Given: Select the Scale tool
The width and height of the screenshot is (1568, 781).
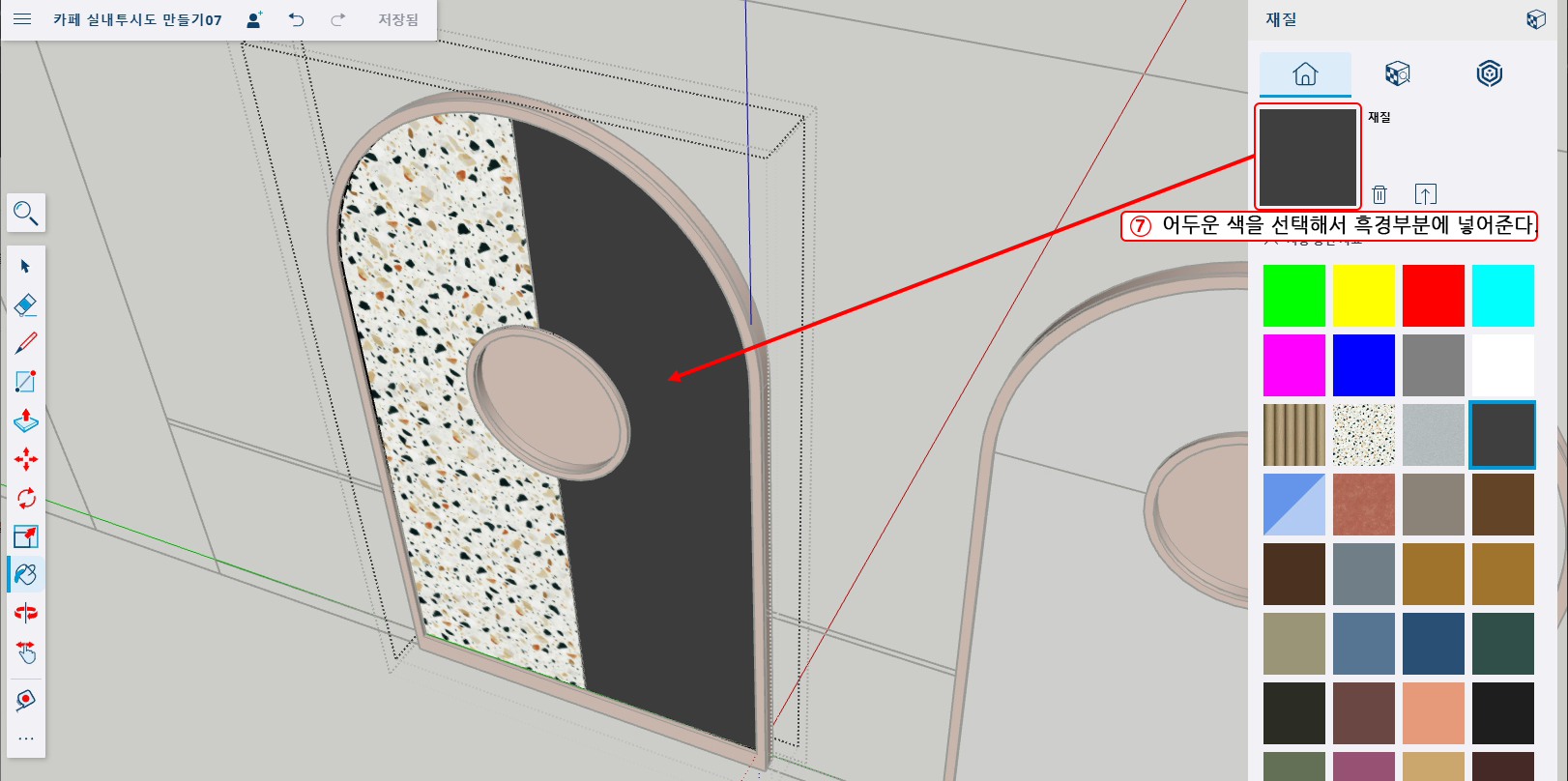Looking at the screenshot, I should click(x=26, y=536).
